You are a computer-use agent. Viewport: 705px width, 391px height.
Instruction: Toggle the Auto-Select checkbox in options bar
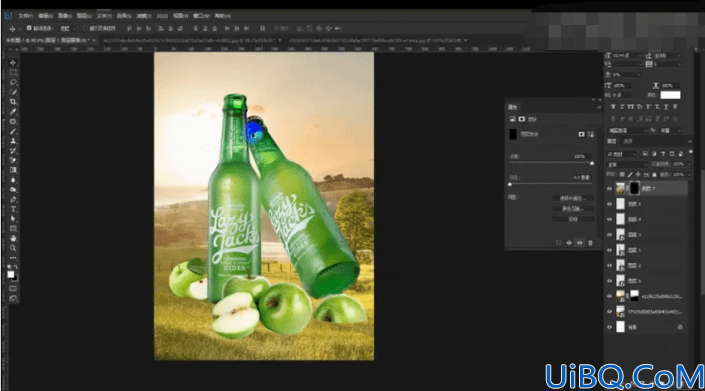coord(29,28)
